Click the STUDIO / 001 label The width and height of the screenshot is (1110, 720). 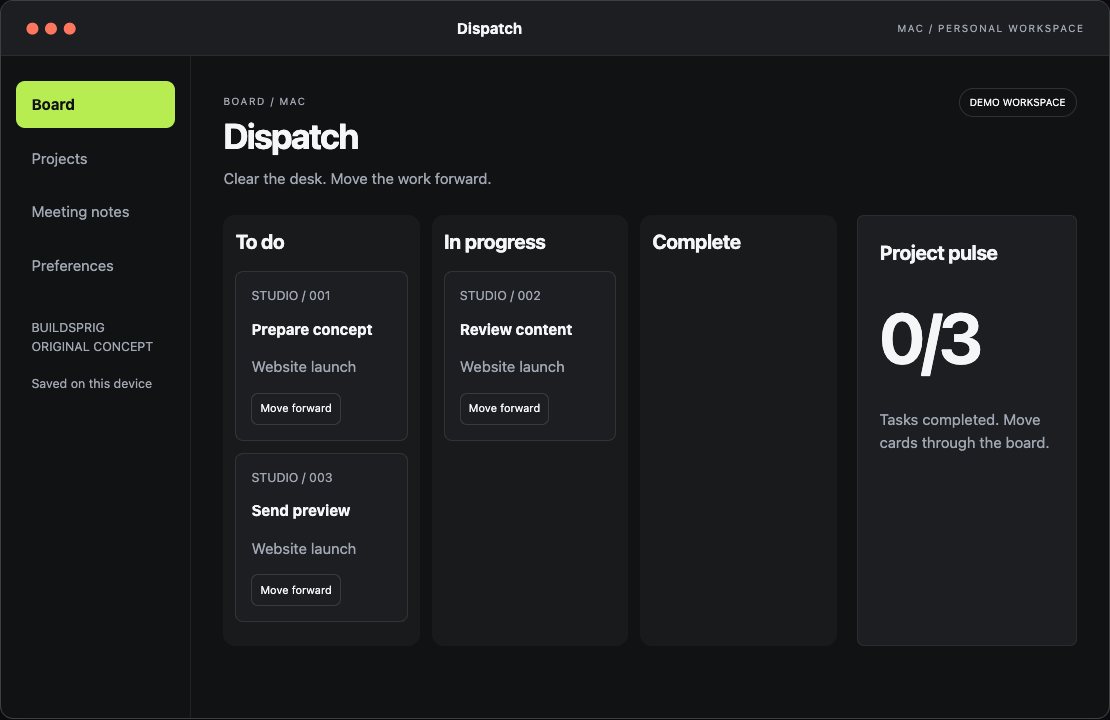291,296
